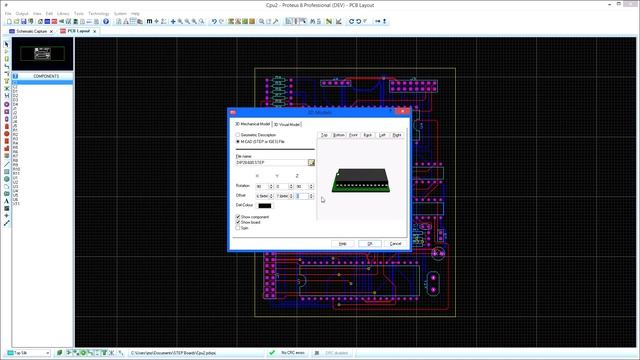
Task: Adjust Rotation X spinner arrows
Action: click(271, 186)
